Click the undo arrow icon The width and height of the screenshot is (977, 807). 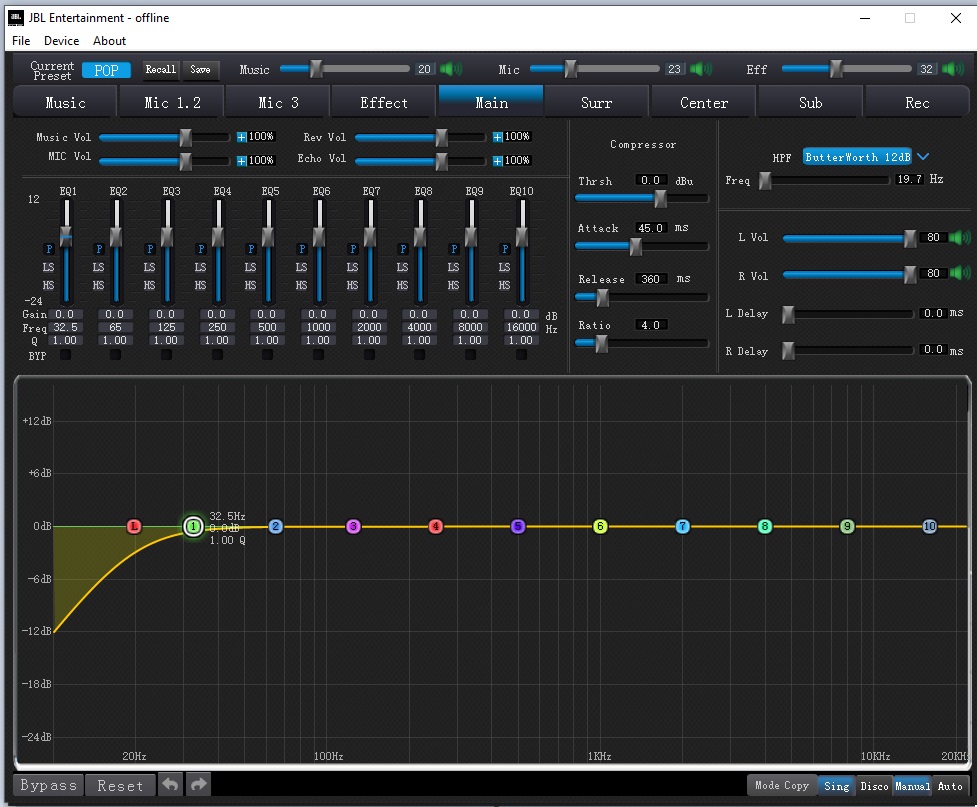[171, 785]
